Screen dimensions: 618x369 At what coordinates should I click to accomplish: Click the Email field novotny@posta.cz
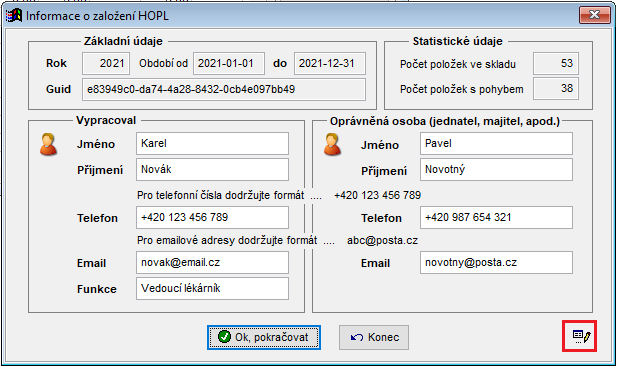coord(496,263)
